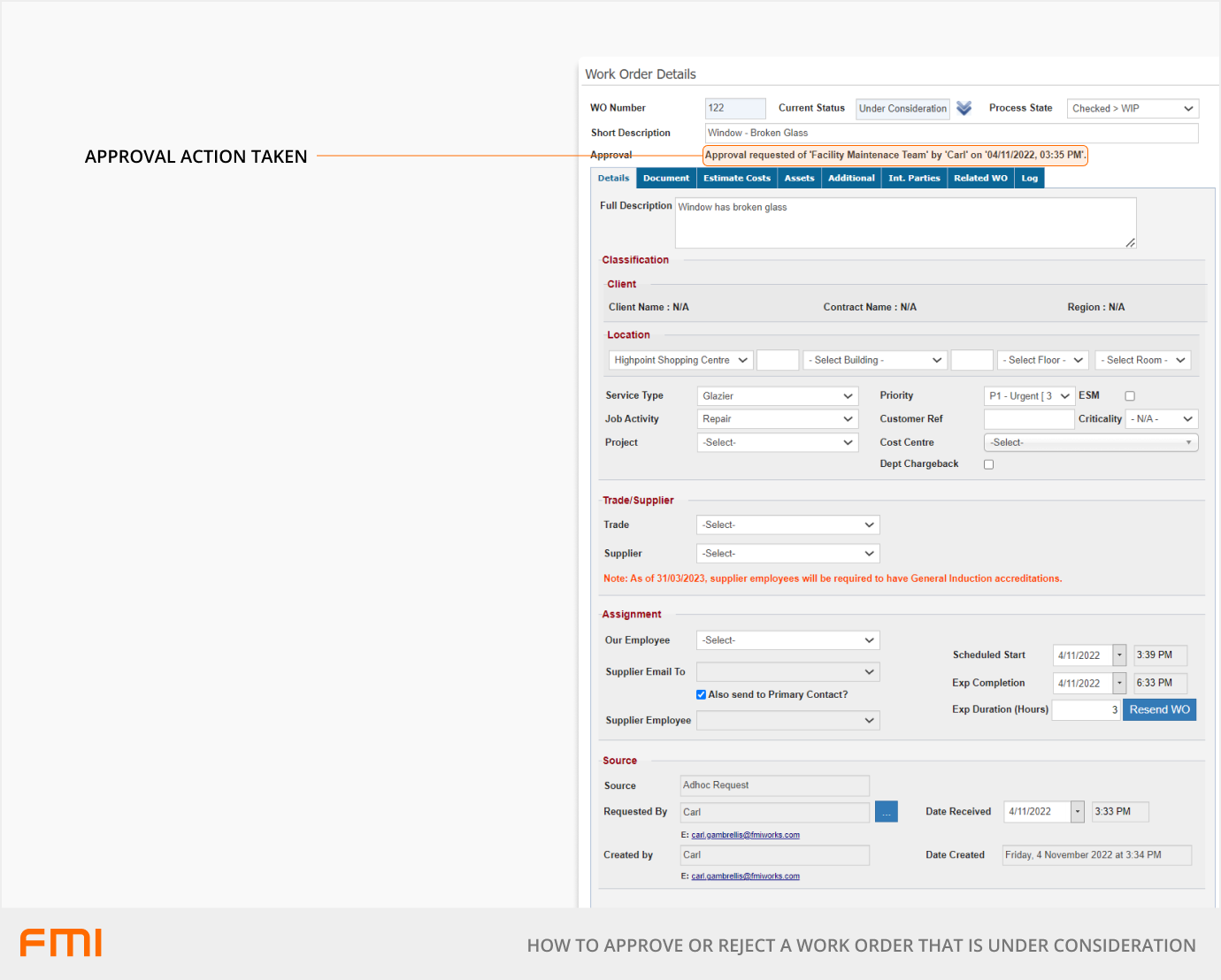Click the Requested By email link

point(745,835)
